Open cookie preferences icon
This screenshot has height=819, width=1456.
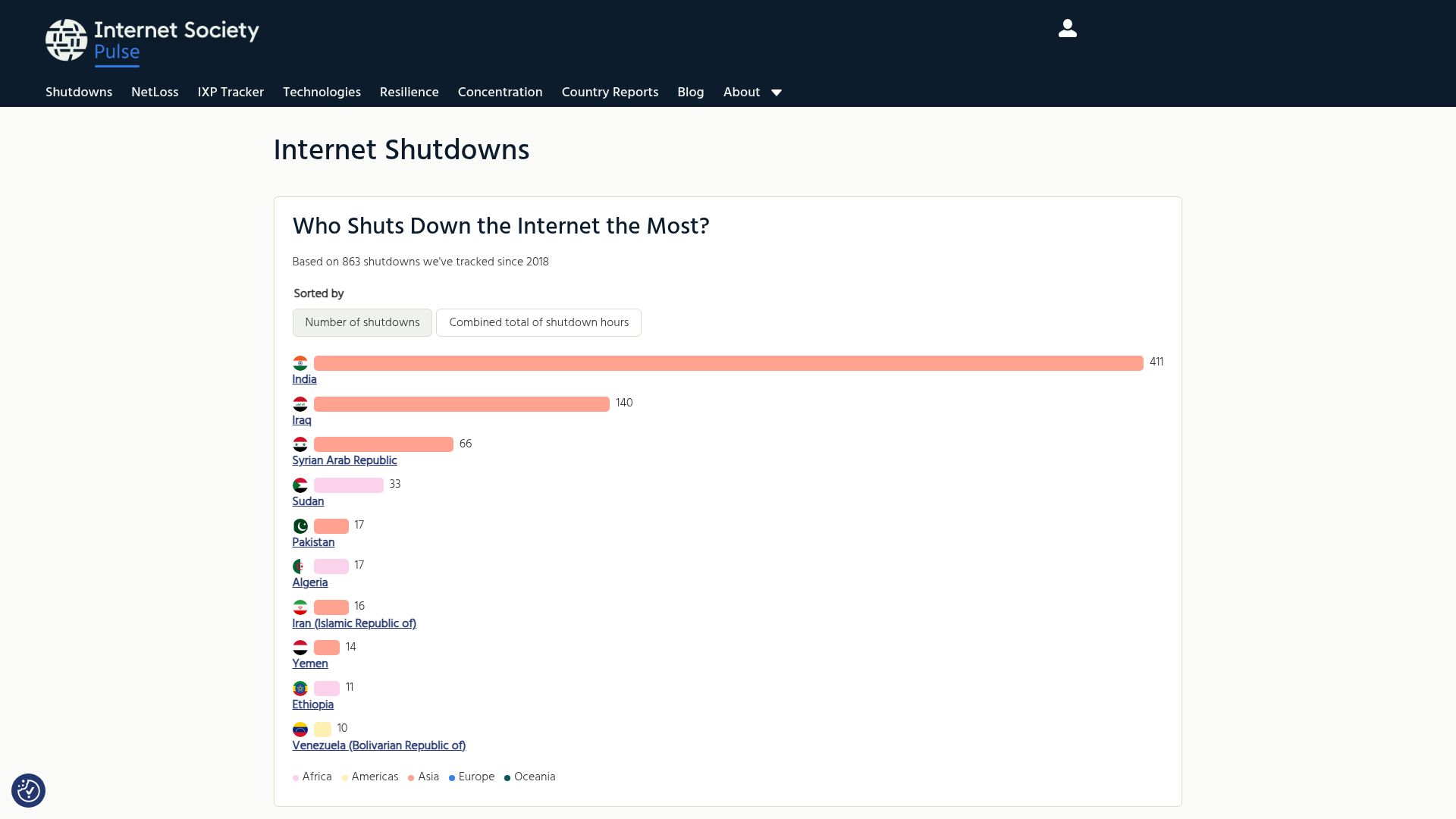point(28,790)
